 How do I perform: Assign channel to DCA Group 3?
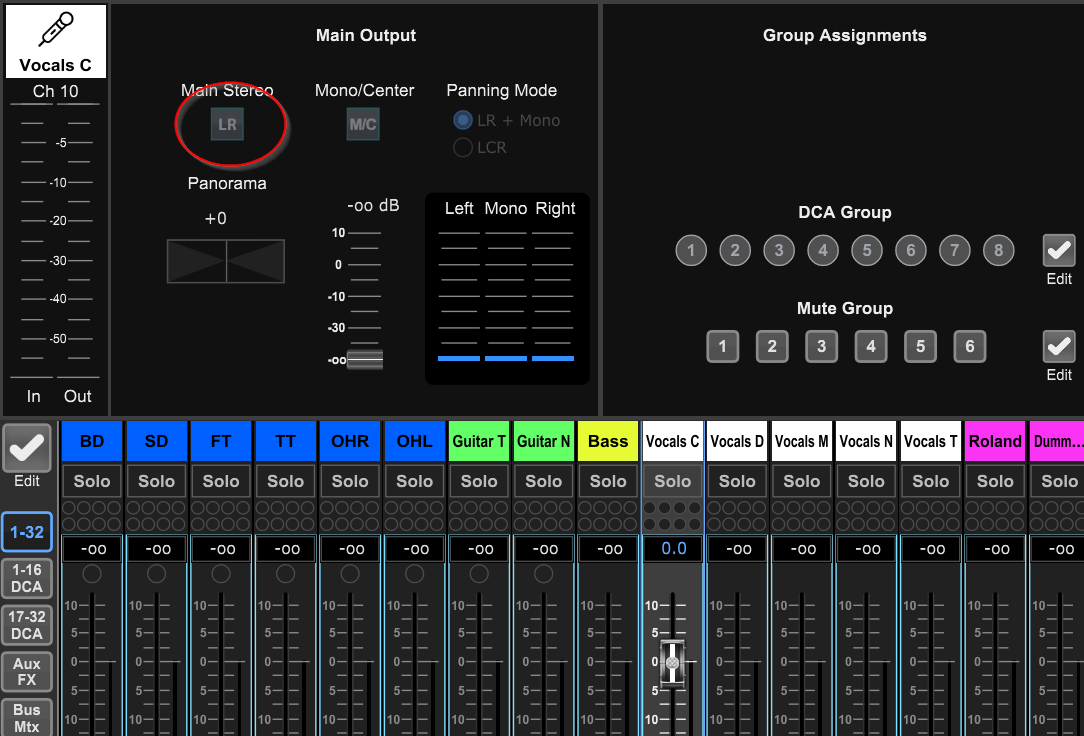coord(779,250)
